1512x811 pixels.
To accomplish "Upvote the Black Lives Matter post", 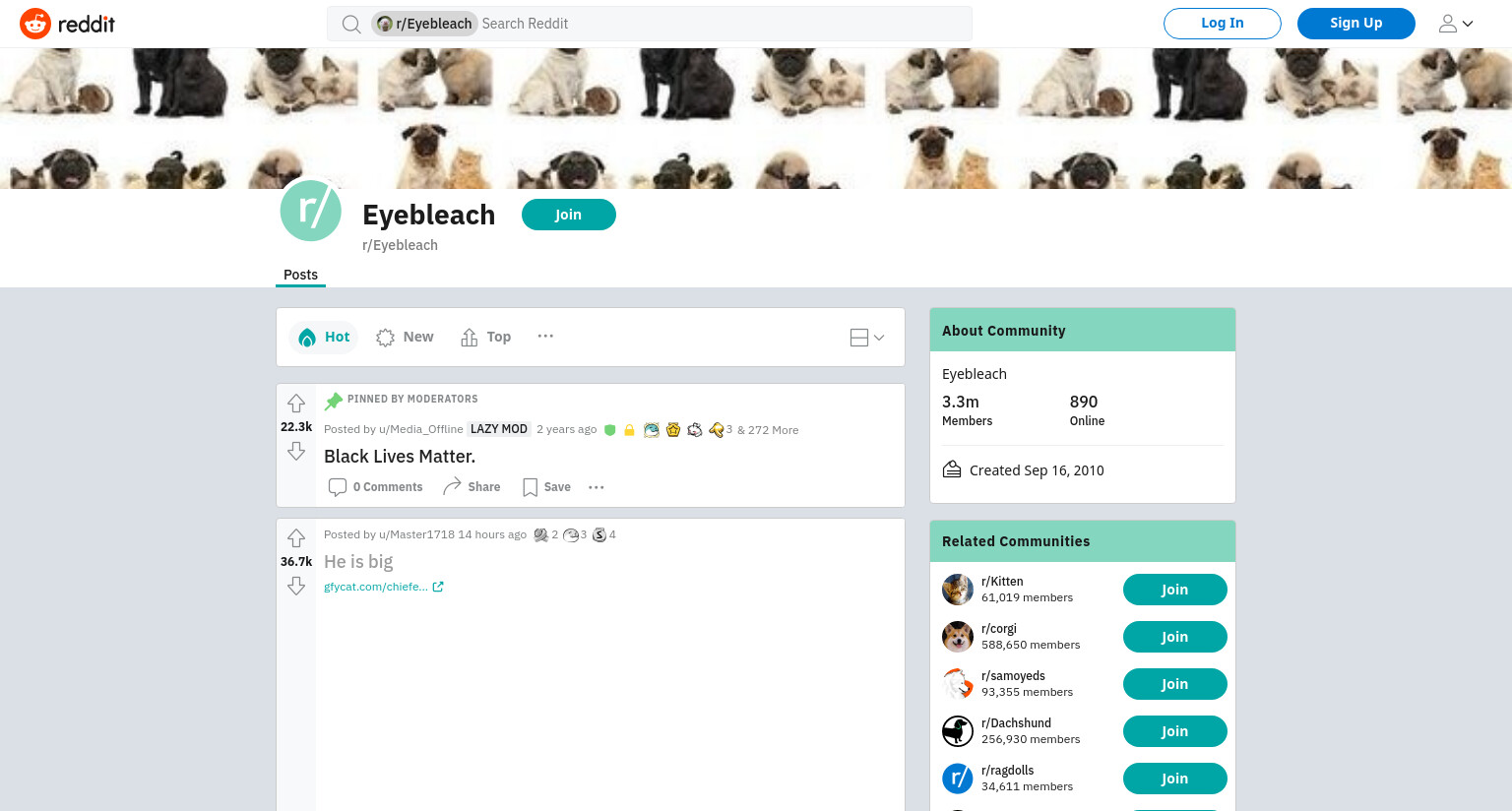I will 296,404.
